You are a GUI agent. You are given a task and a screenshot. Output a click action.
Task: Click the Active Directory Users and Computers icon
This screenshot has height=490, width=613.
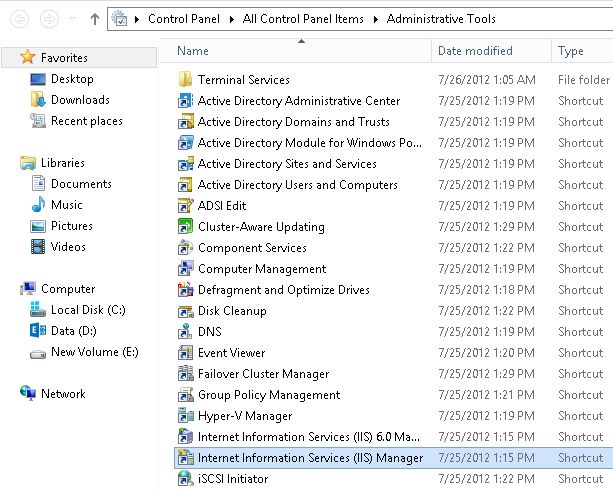pyautogui.click(x=185, y=185)
